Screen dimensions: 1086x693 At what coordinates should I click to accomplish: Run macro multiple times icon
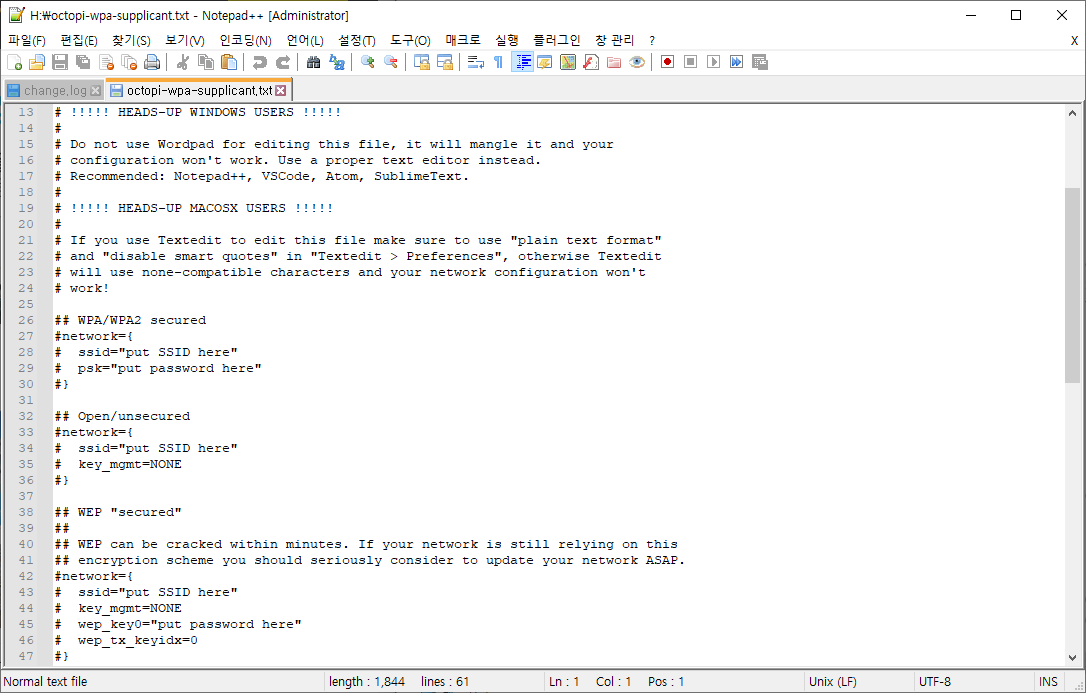coord(737,62)
